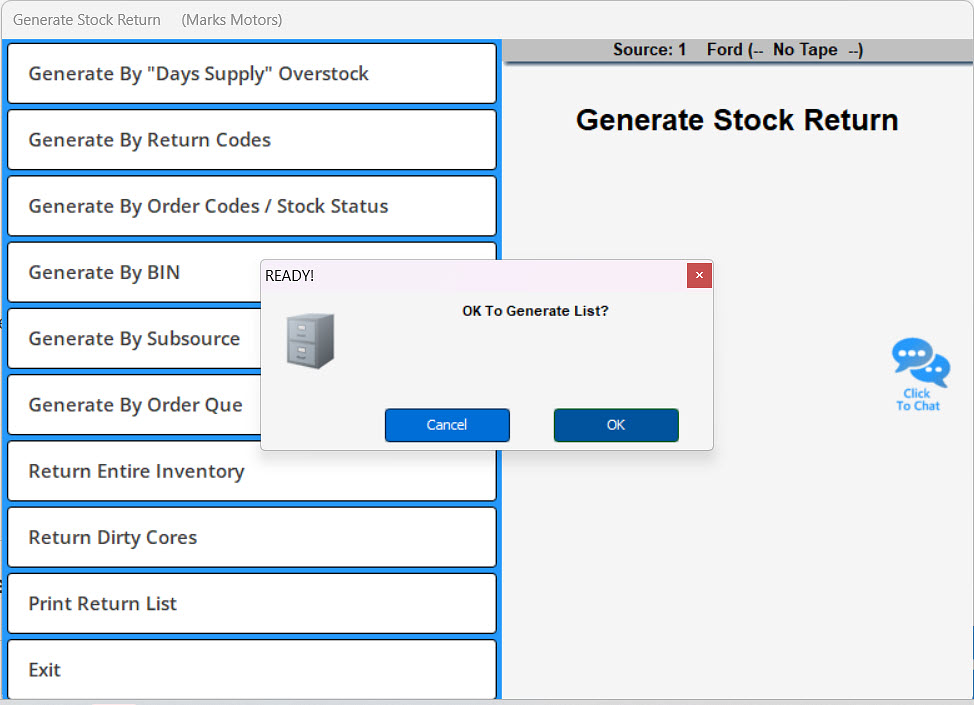Pick Generate By Subsource menu entry
The image size is (974, 705).
click(134, 339)
